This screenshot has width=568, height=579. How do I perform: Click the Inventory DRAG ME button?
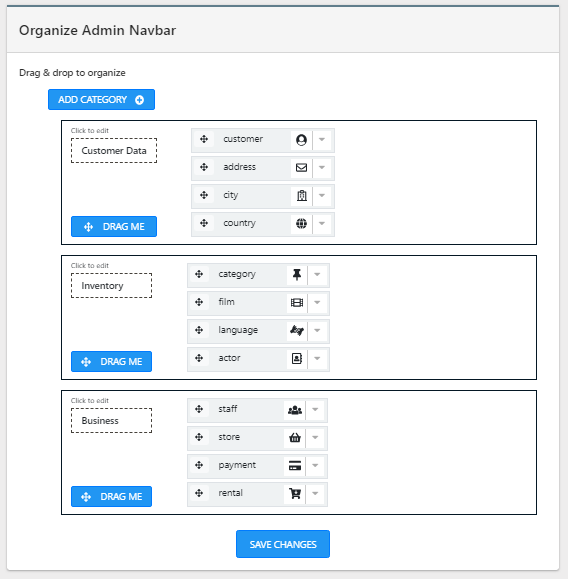pos(112,361)
